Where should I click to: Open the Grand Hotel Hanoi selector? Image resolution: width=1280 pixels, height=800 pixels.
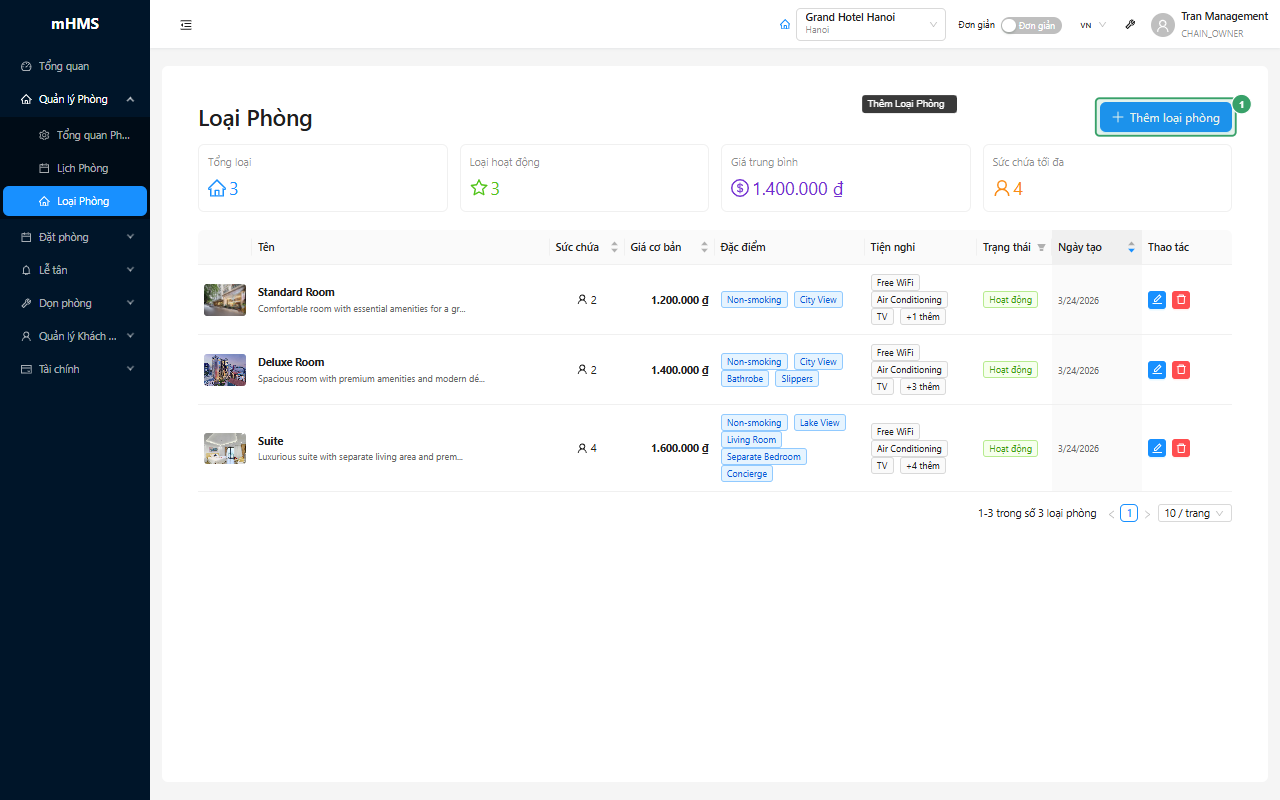[x=871, y=24]
